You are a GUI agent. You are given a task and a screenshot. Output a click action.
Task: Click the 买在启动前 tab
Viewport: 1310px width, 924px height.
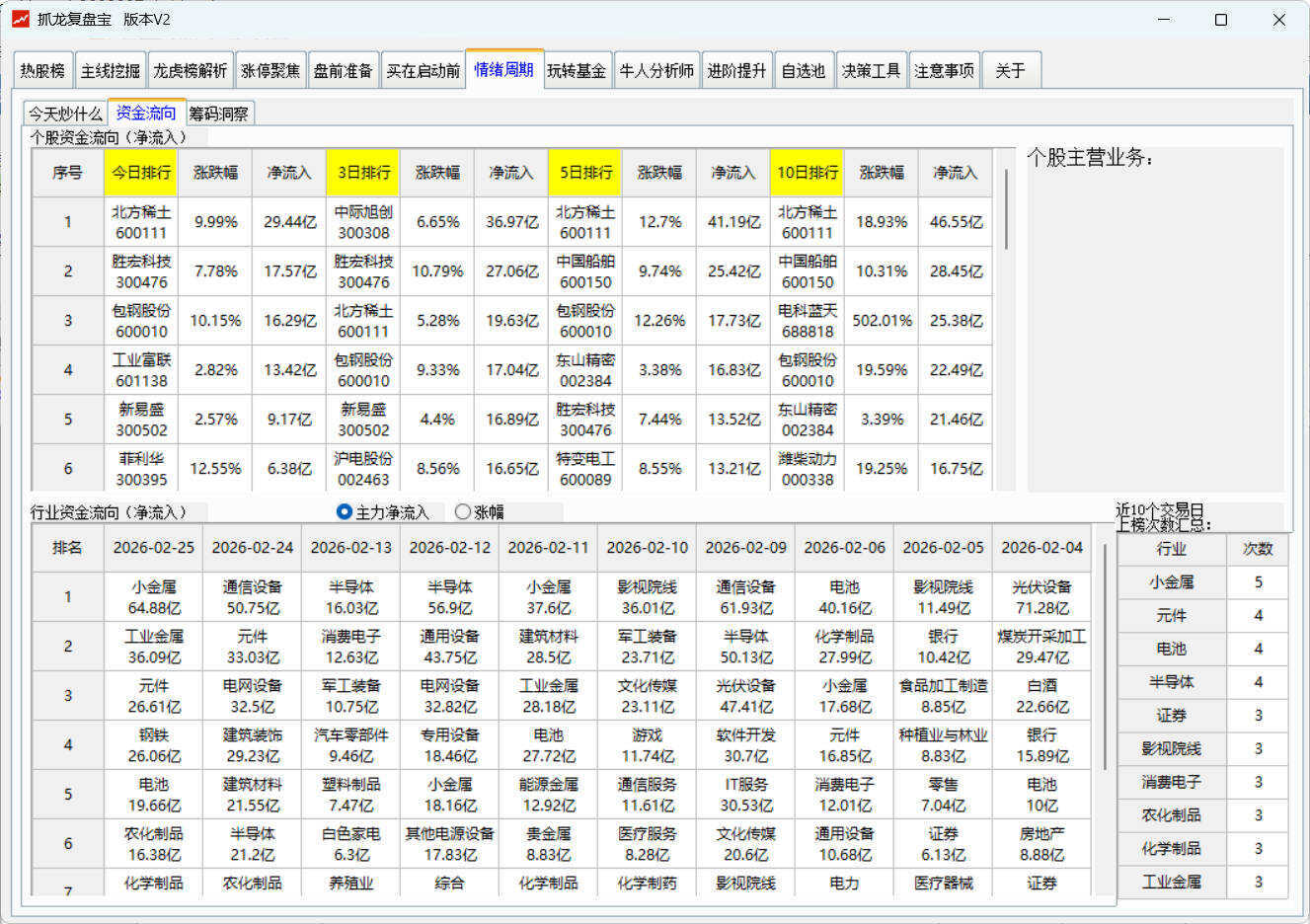click(423, 69)
